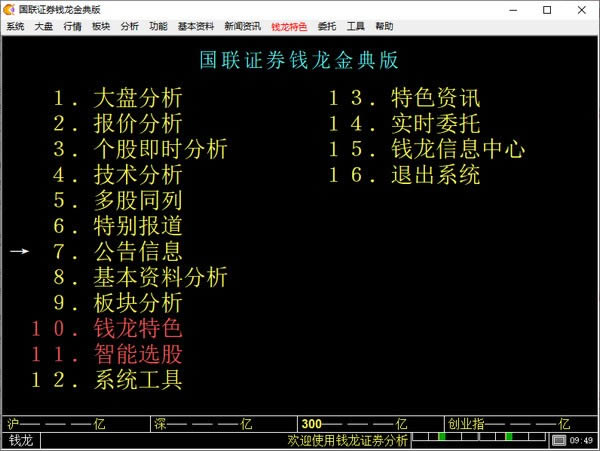
Task: Open the 行情 menu
Action: (72, 26)
